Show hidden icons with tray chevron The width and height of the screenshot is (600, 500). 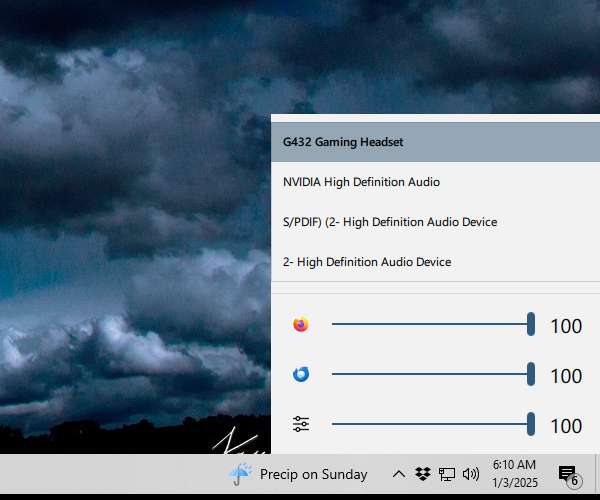399,474
